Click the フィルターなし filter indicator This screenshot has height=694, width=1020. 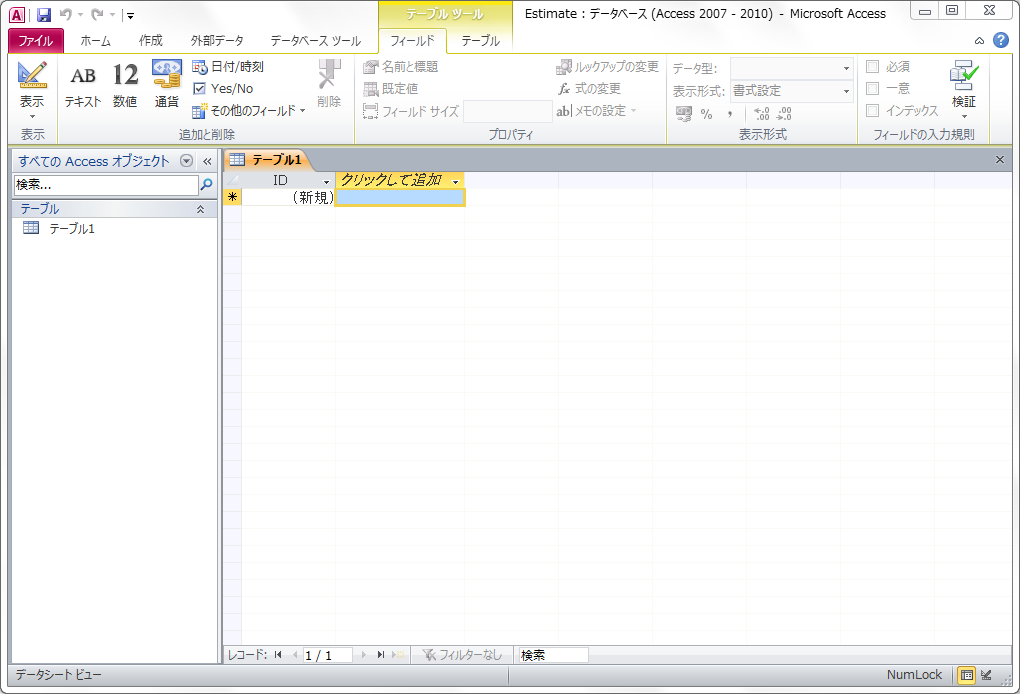[461, 655]
